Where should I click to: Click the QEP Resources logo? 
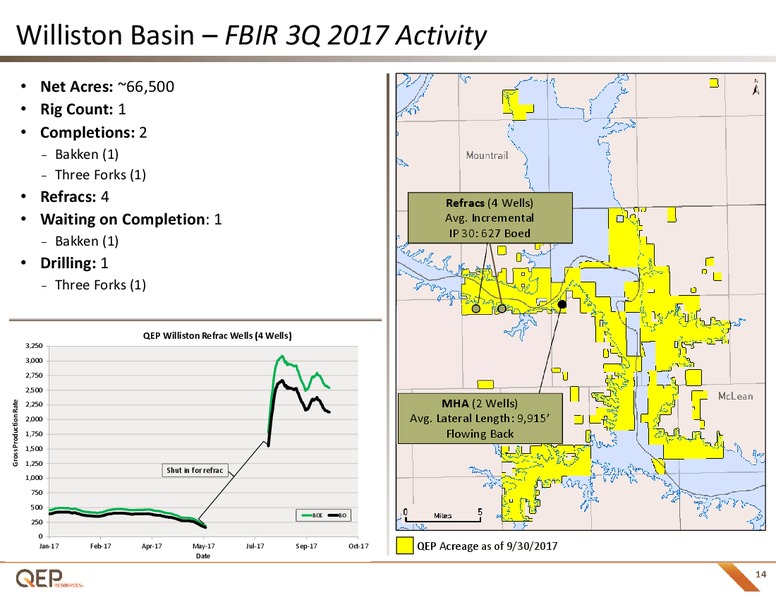point(49,578)
